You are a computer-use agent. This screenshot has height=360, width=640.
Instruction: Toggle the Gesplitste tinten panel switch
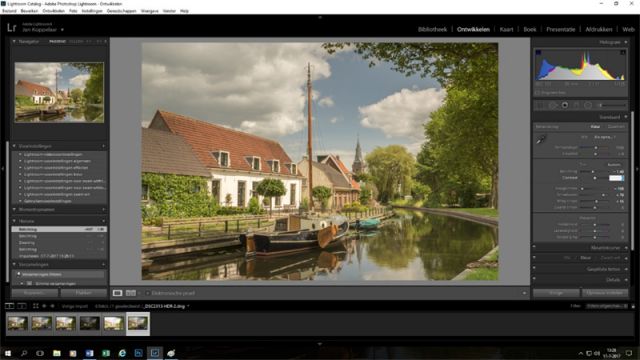pos(534,269)
